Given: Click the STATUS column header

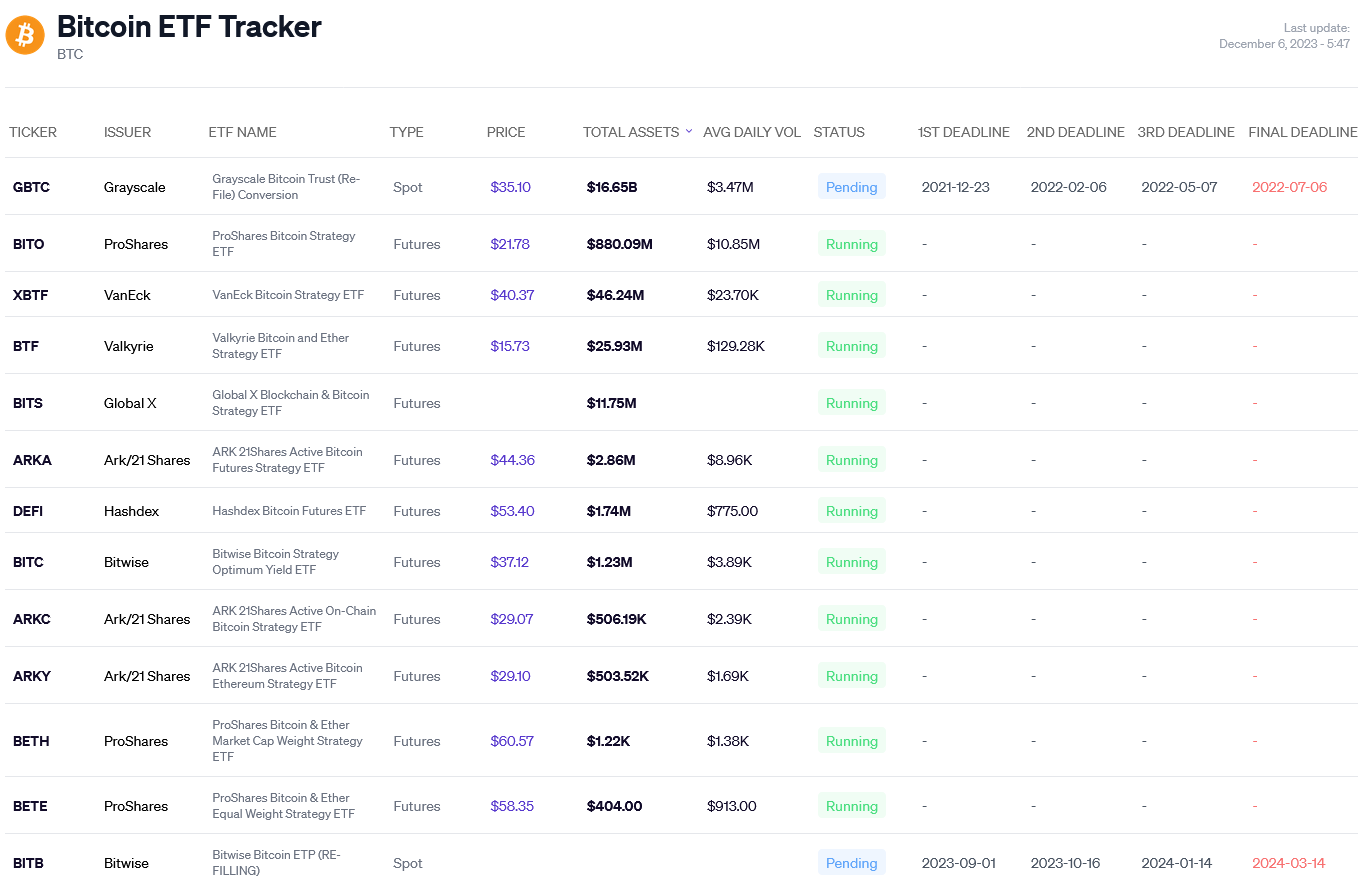Looking at the screenshot, I should [838, 132].
